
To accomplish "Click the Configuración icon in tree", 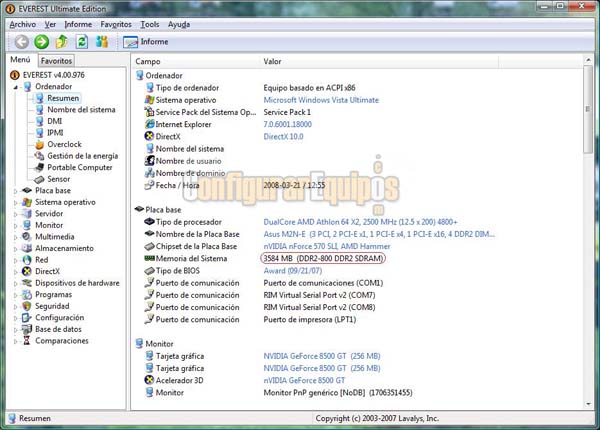I will 27,318.
